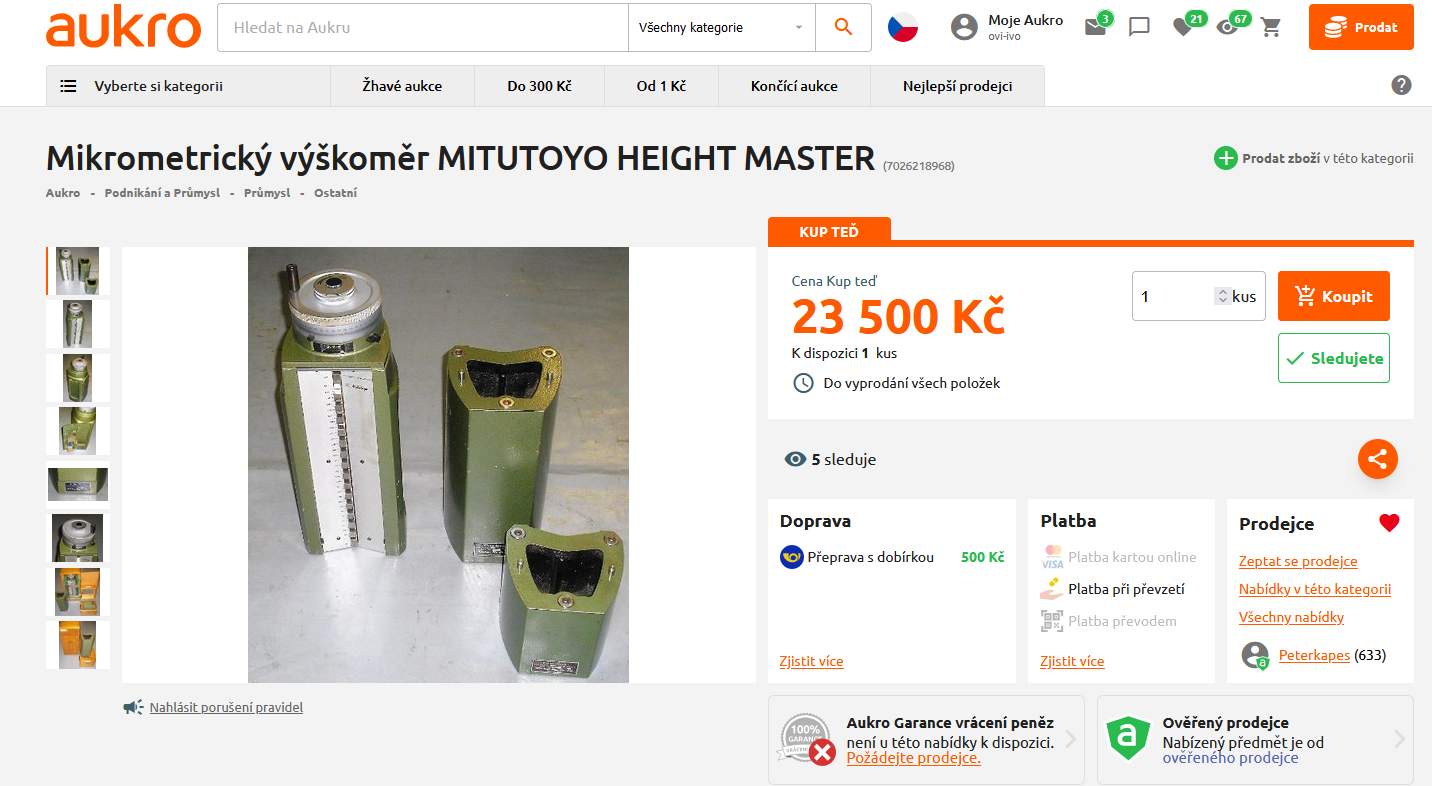This screenshot has width=1432, height=786.
Task: Toggle red heart favorite seller
Action: [x=1389, y=523]
